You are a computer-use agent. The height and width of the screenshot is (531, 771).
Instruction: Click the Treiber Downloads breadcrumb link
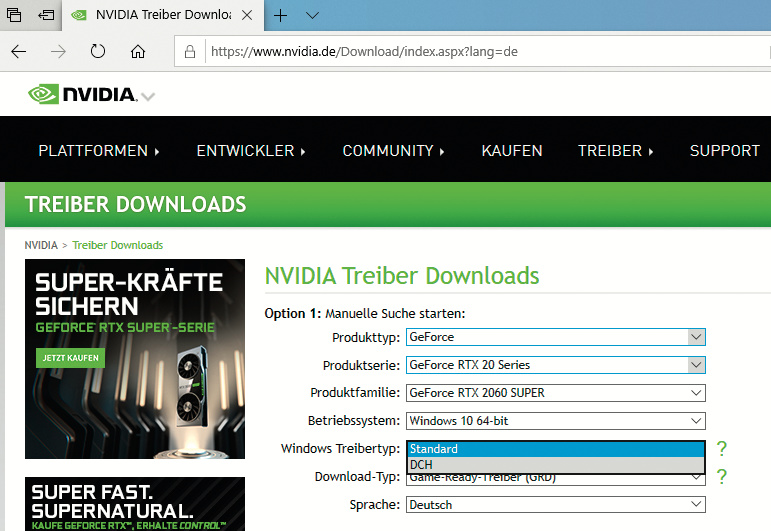[x=118, y=245]
